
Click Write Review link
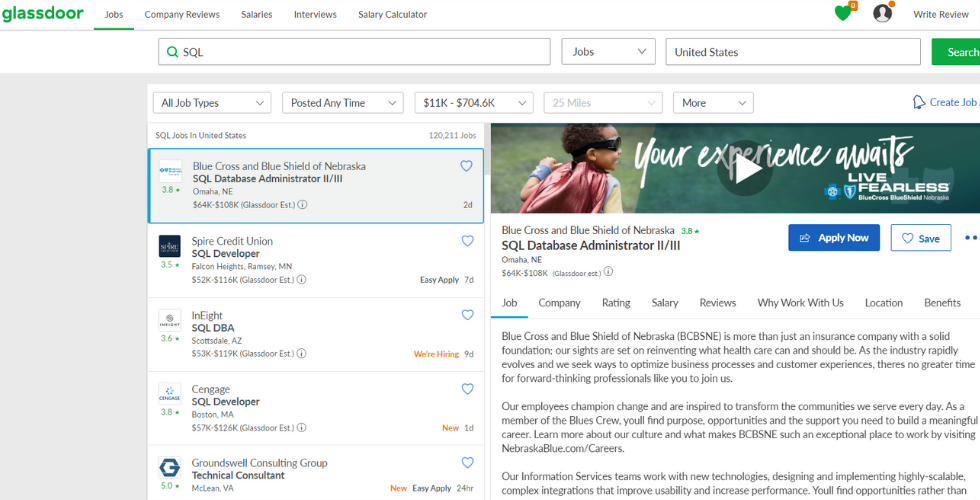[x=941, y=14]
